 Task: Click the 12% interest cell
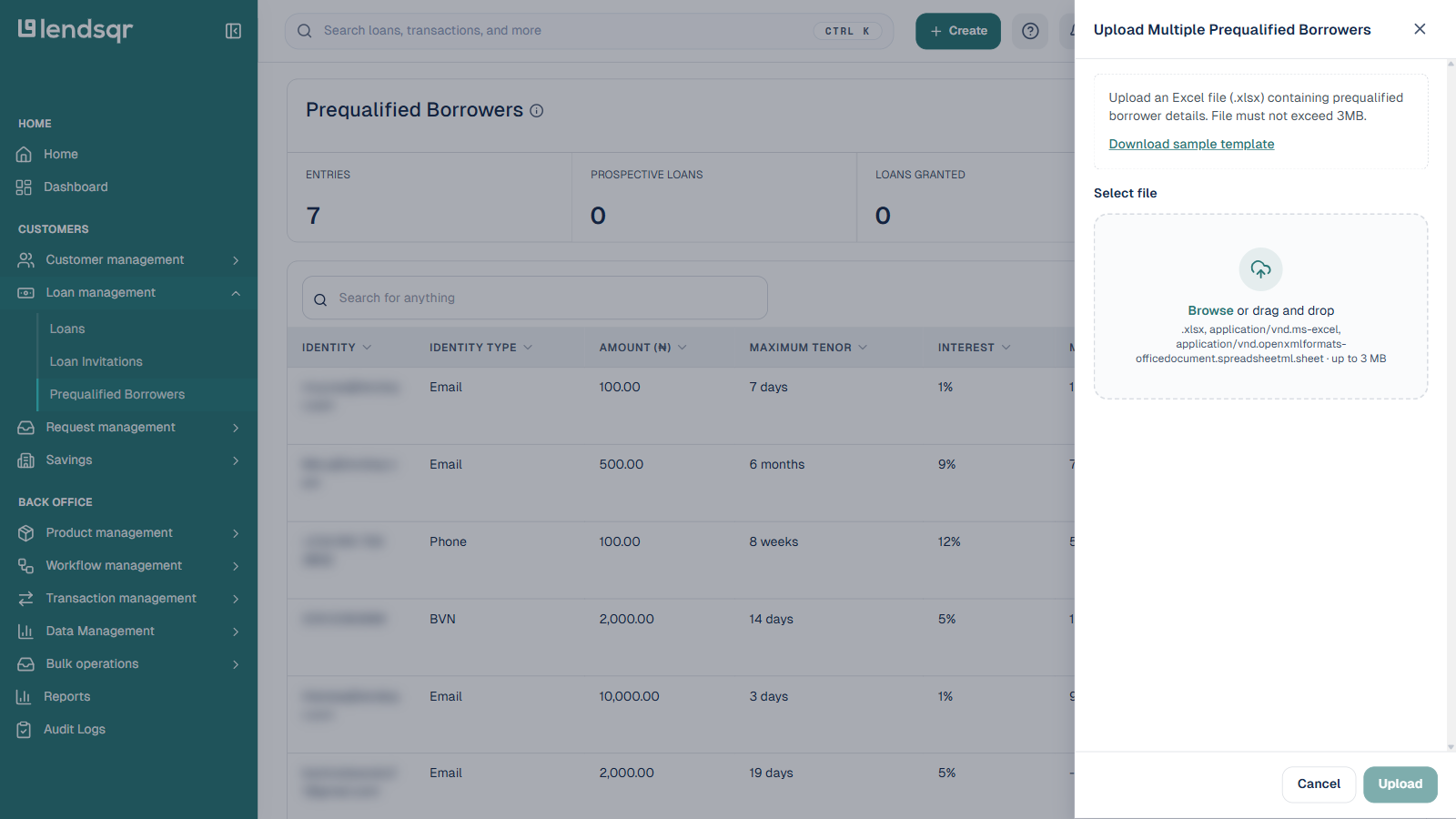click(x=949, y=541)
